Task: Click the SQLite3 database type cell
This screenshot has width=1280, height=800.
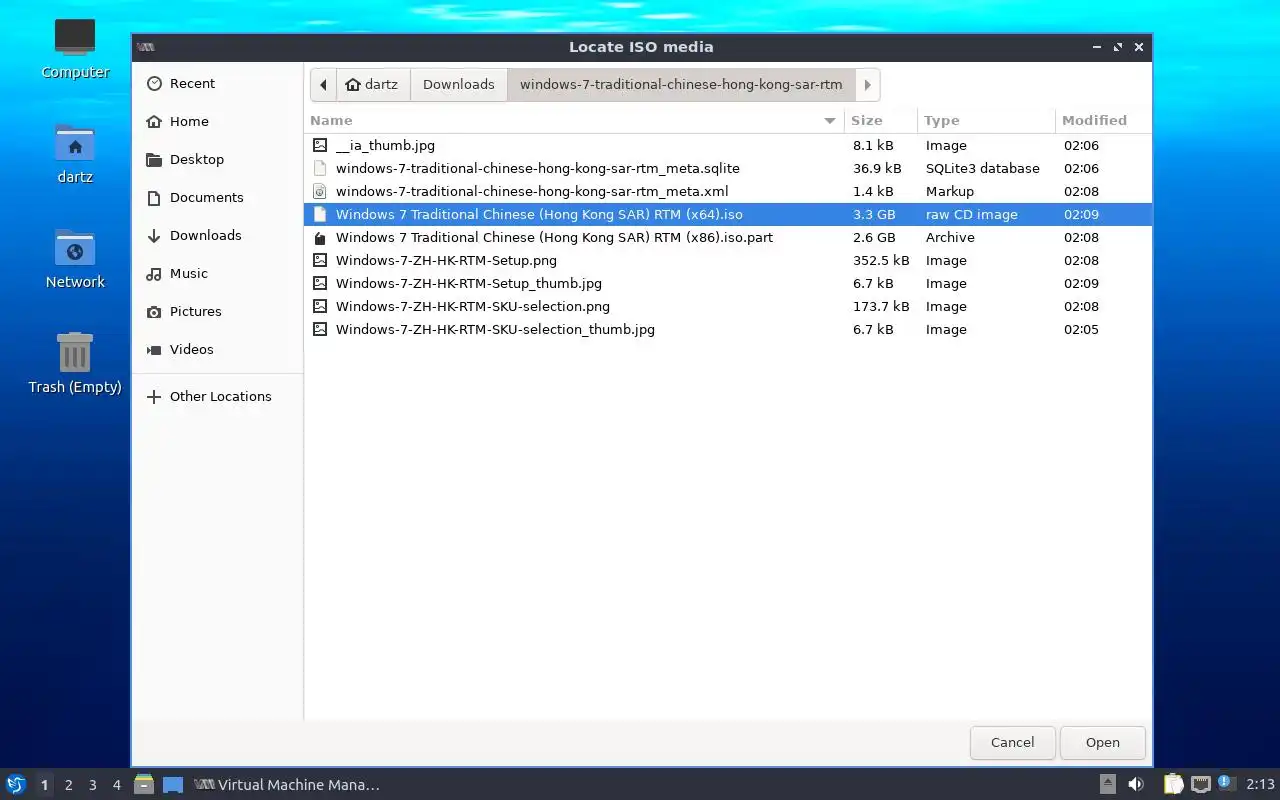Action: (983, 169)
